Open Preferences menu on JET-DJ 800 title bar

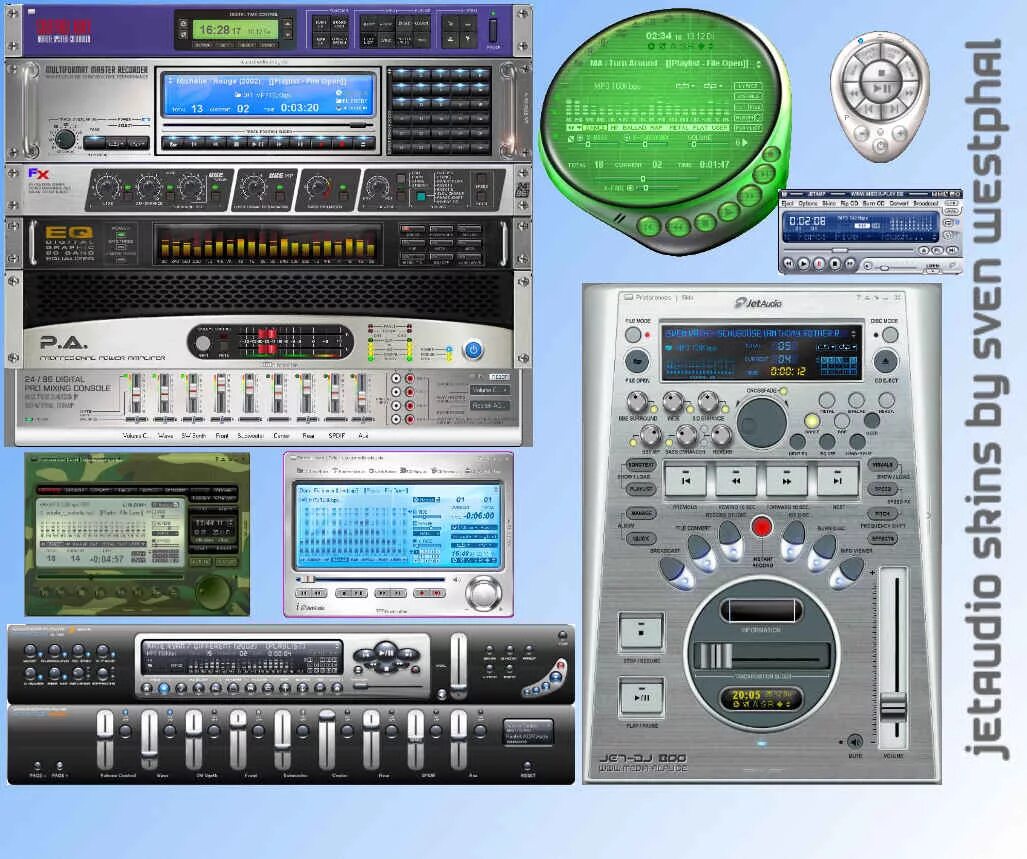(653, 297)
